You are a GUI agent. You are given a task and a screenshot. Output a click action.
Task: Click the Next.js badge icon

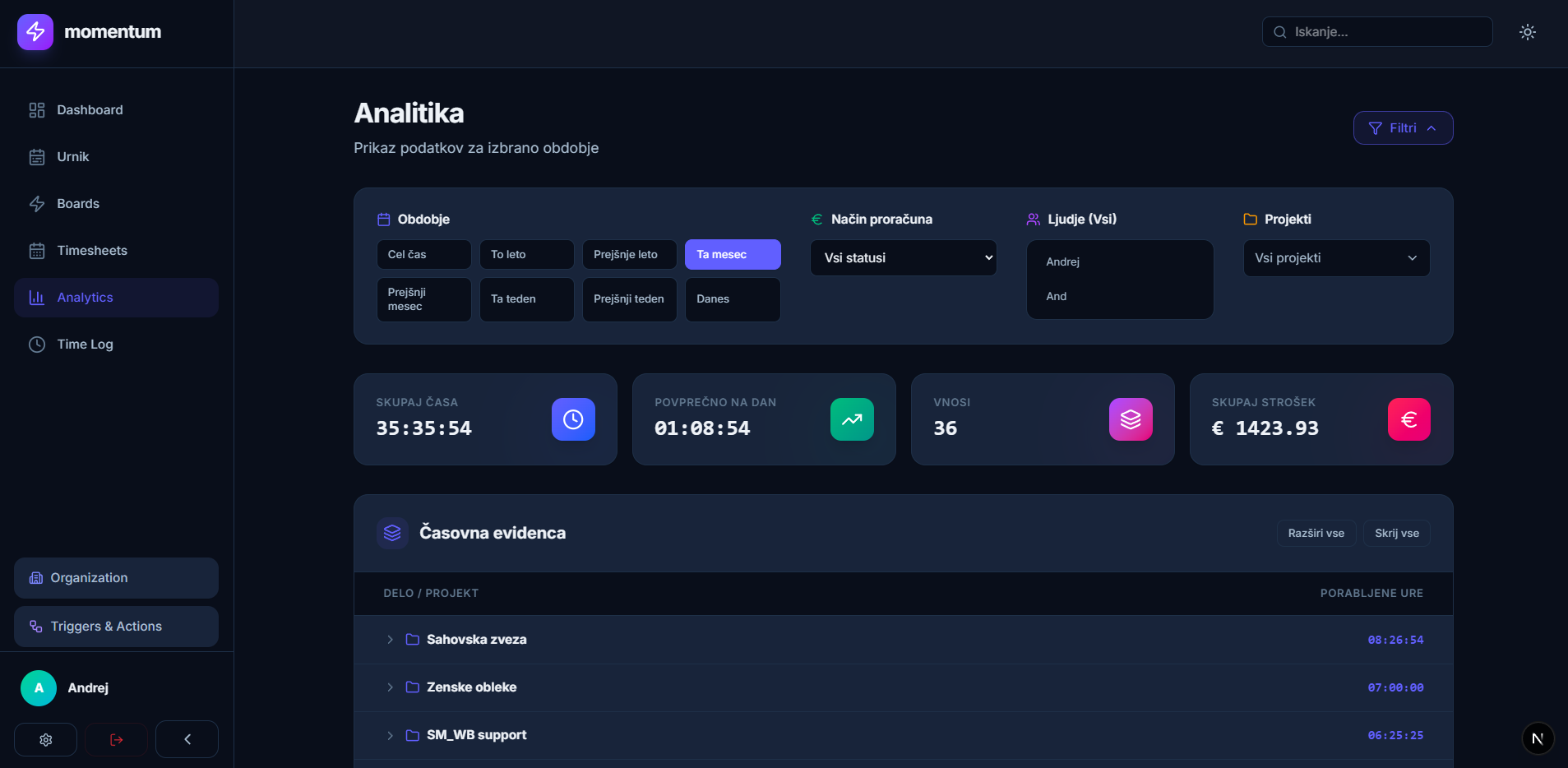[1537, 738]
